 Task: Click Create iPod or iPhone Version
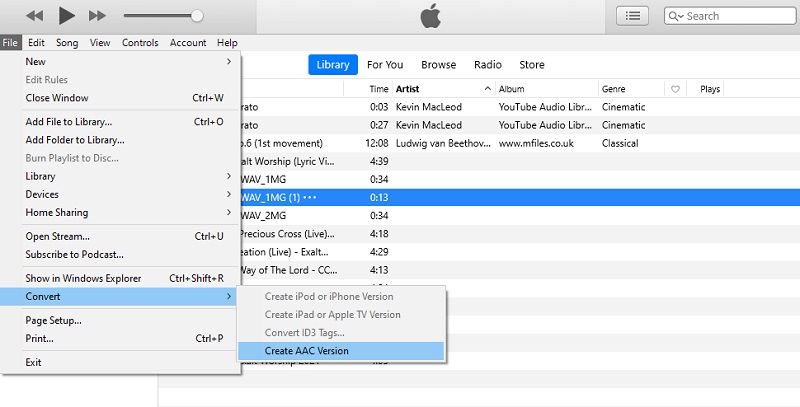coord(341,296)
